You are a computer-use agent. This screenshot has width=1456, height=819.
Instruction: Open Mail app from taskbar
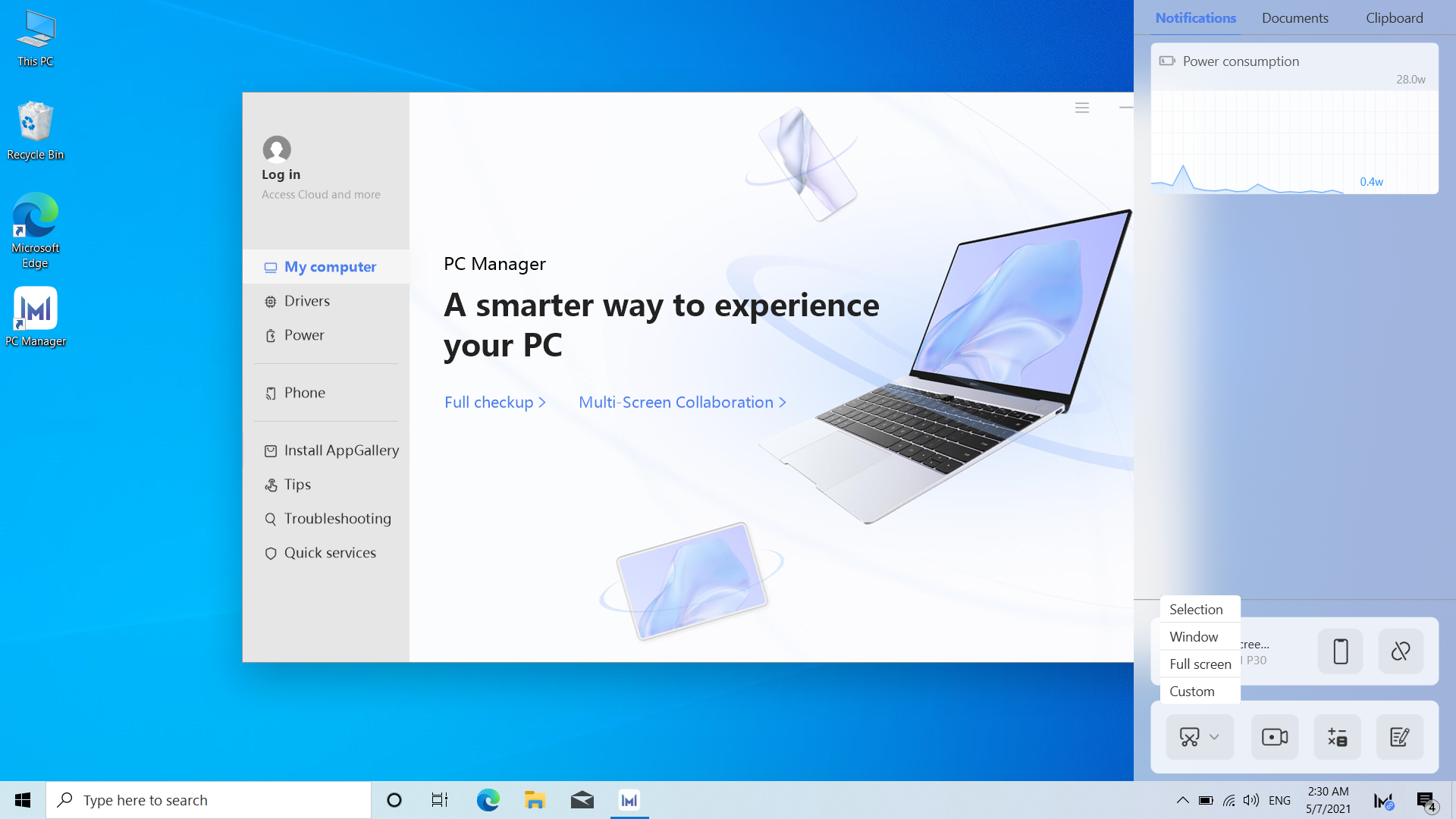point(582,800)
